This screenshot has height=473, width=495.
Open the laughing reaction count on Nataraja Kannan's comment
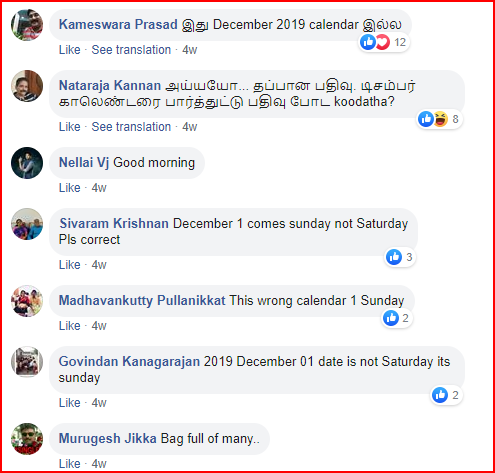click(440, 119)
